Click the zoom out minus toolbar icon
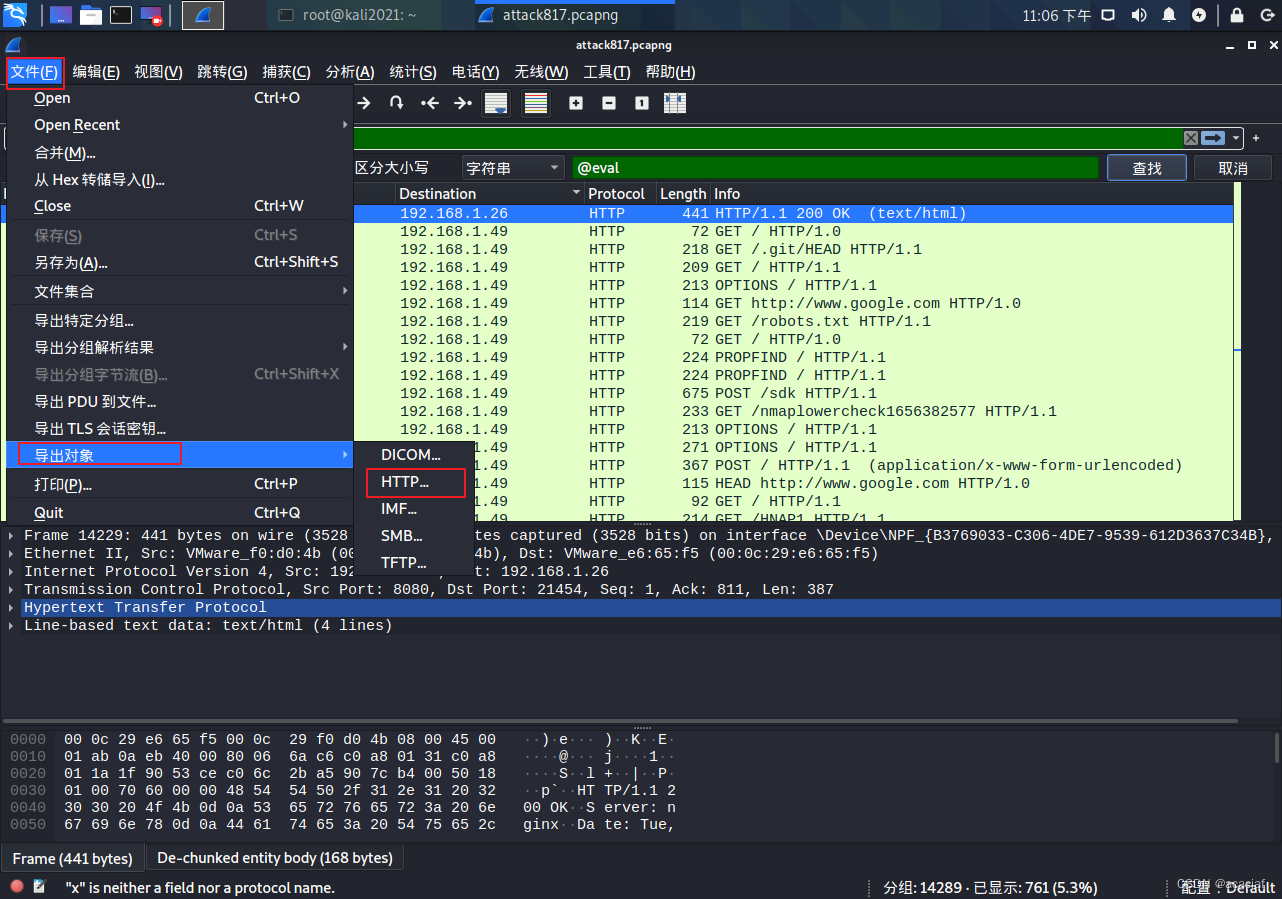This screenshot has height=899, width=1282. pyautogui.click(x=609, y=103)
